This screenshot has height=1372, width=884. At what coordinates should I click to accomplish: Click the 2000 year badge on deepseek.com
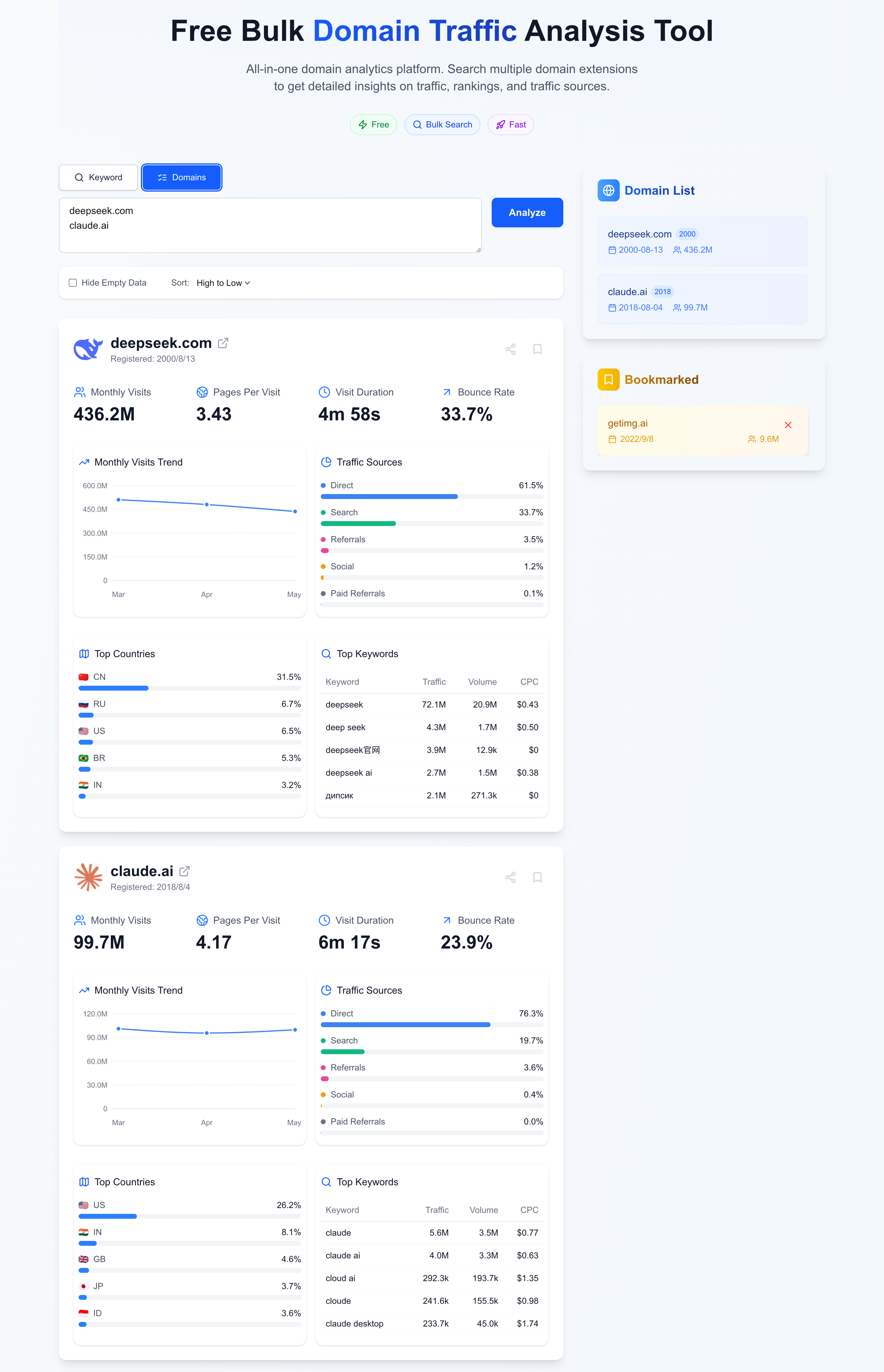click(687, 234)
